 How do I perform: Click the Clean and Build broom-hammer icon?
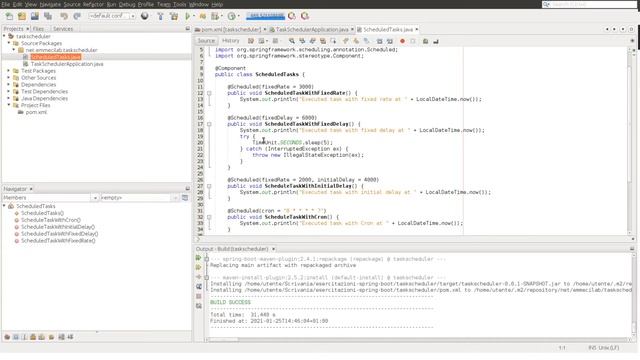[174, 16]
